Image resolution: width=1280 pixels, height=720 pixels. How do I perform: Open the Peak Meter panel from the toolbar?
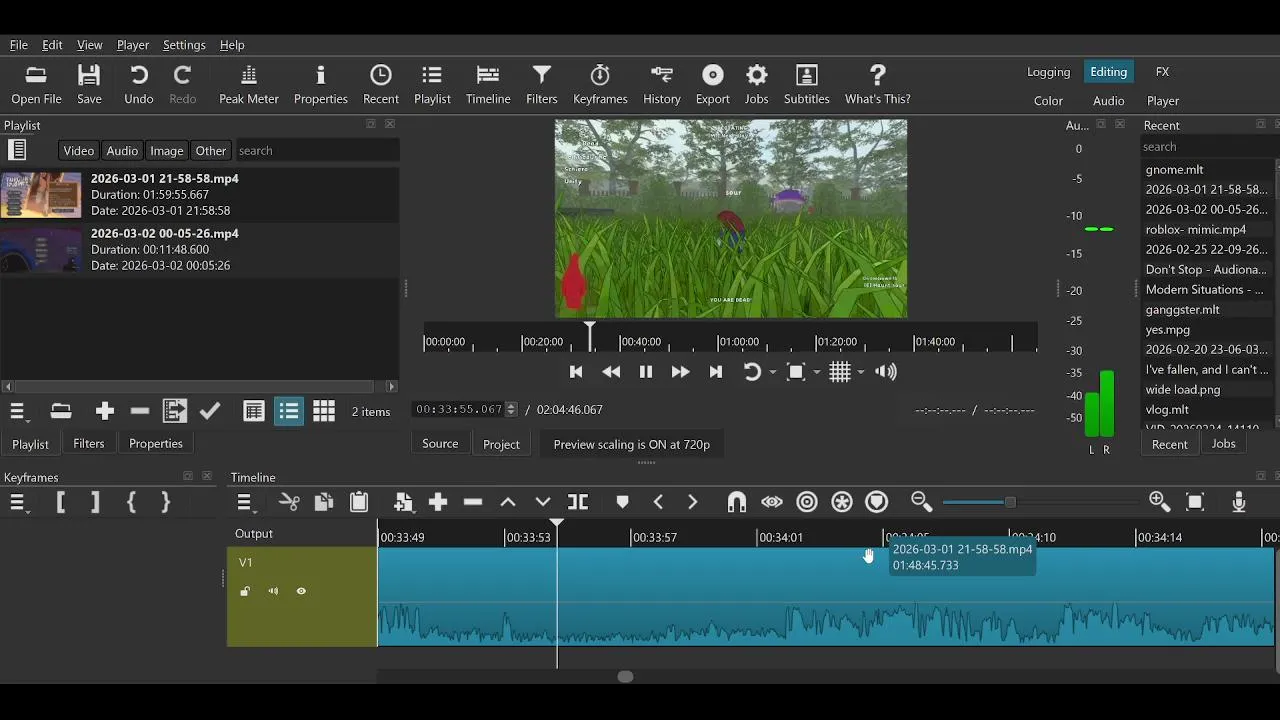point(249,85)
